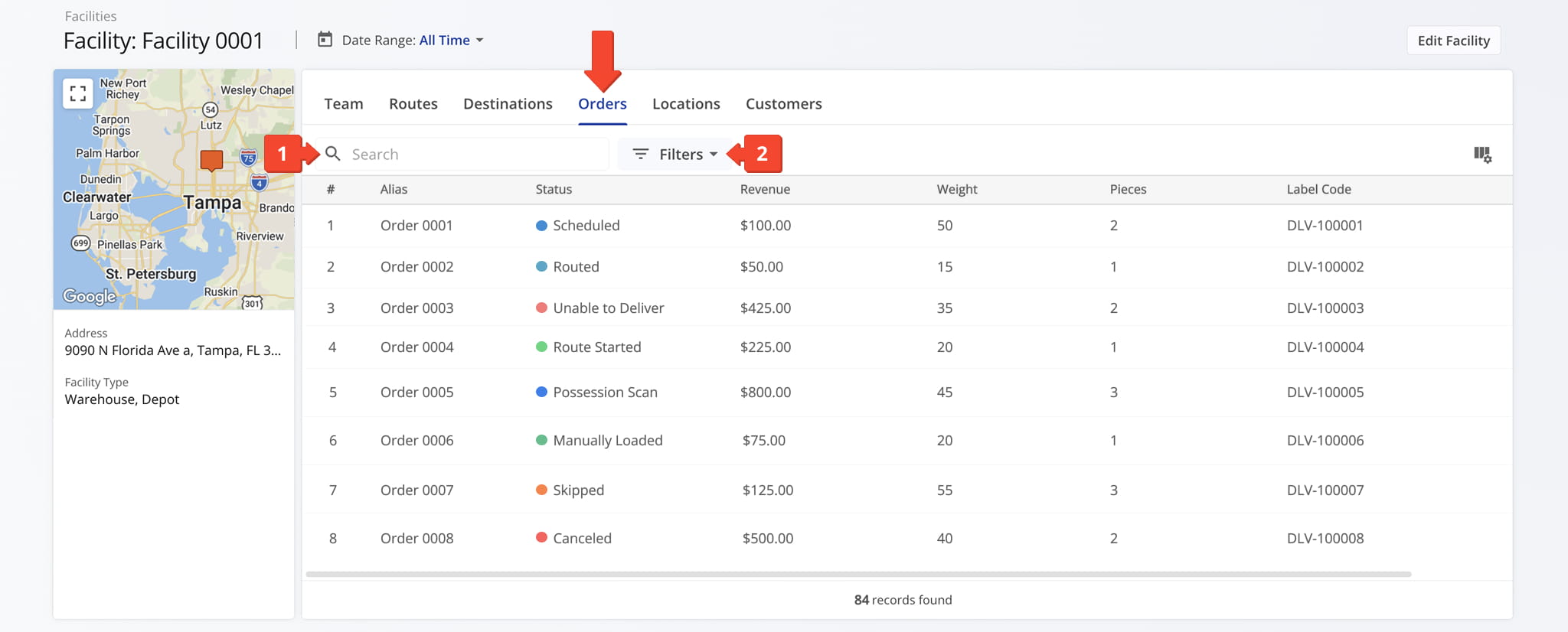Image resolution: width=1568 pixels, height=632 pixels.
Task: Click the Filters lines icon
Action: pyautogui.click(x=641, y=155)
